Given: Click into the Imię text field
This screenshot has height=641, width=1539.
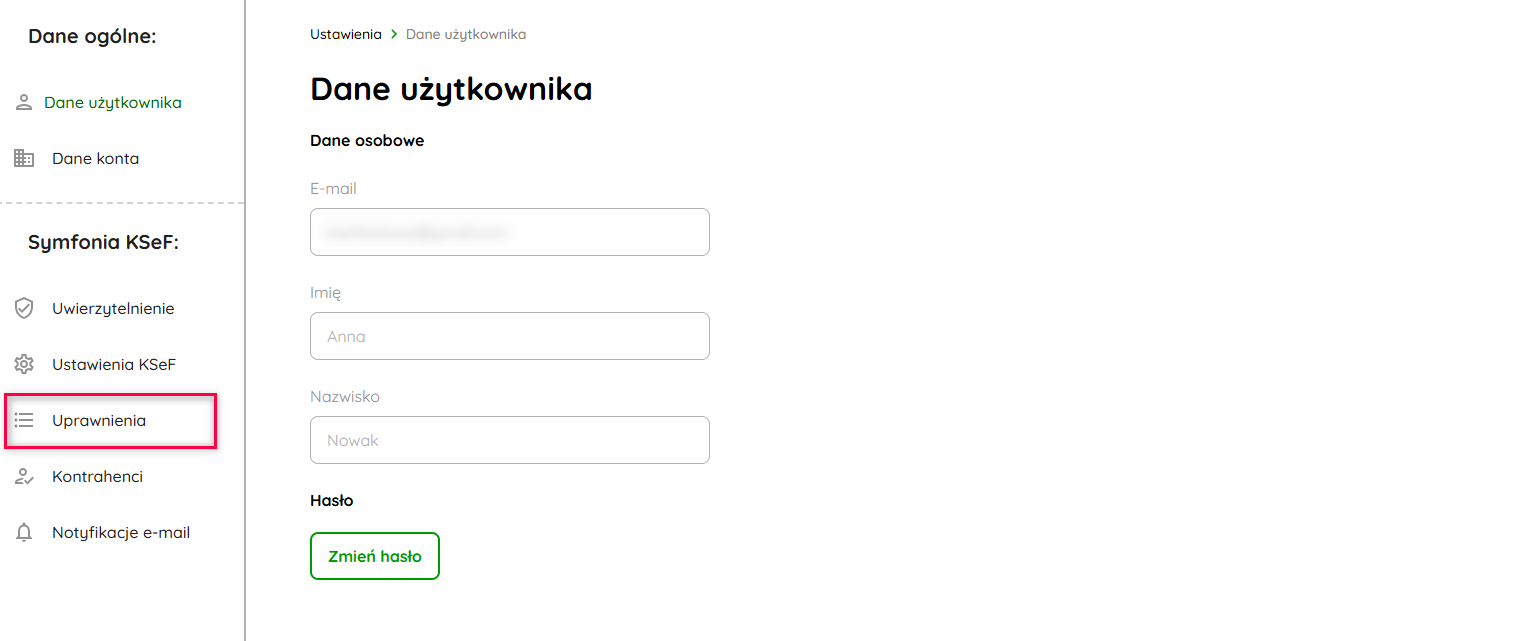Looking at the screenshot, I should (509, 336).
